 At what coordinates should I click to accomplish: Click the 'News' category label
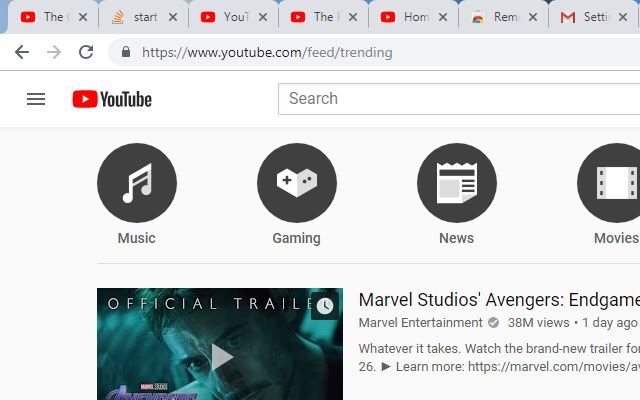[x=457, y=238]
